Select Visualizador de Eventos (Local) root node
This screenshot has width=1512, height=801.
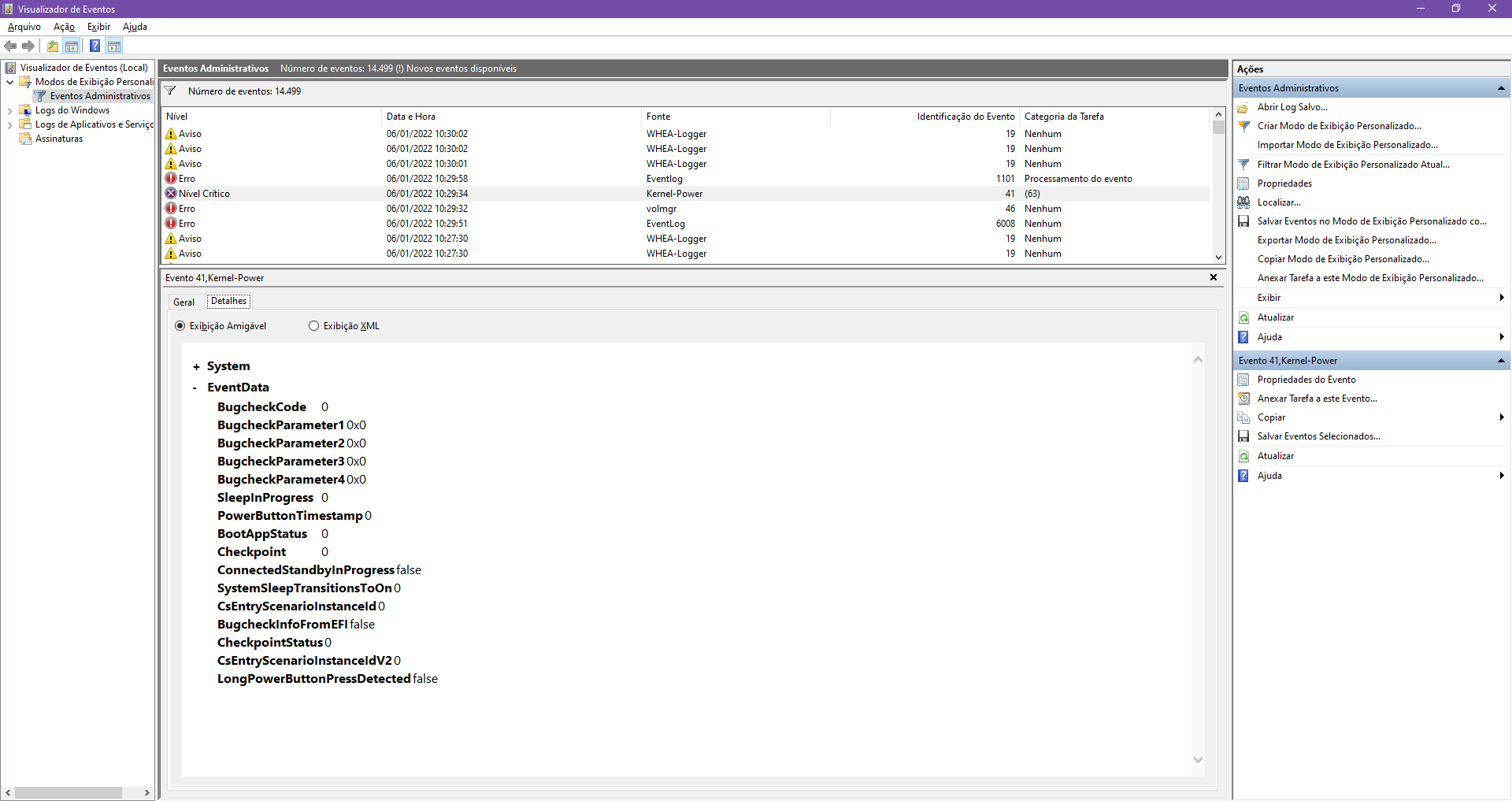point(83,68)
